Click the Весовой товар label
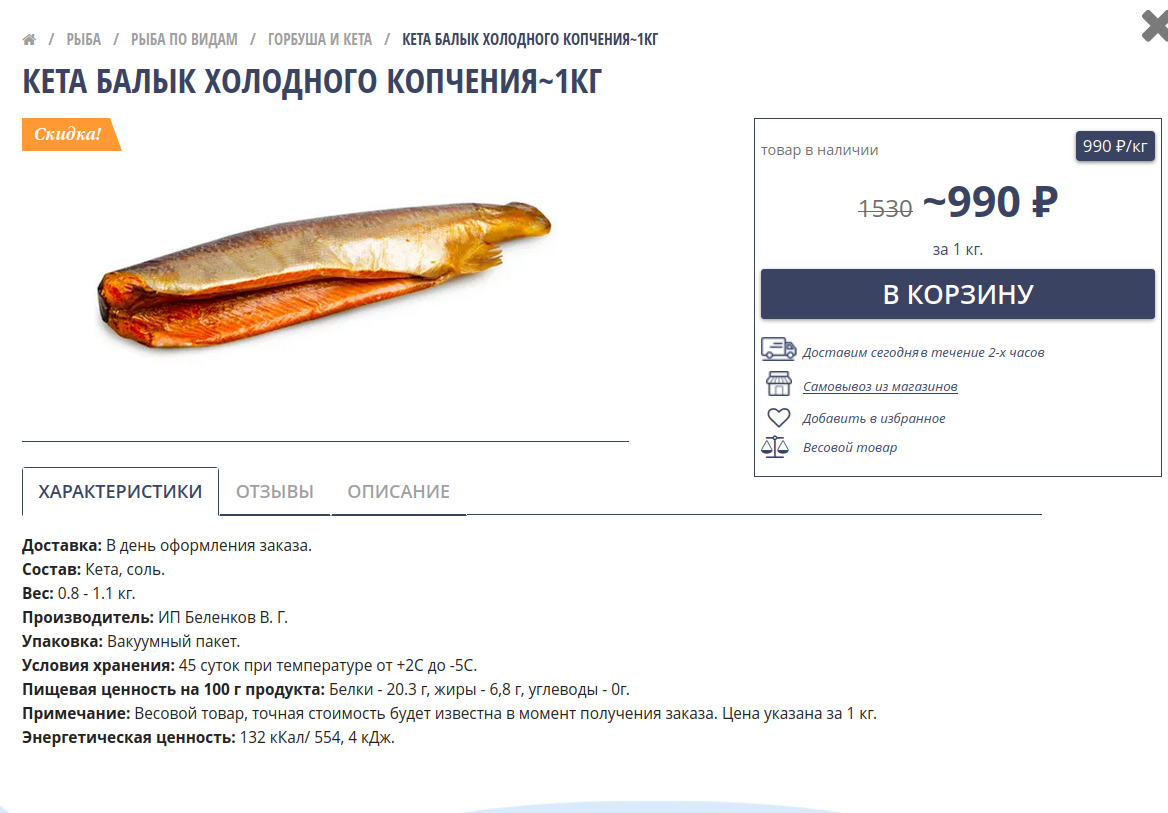 pos(849,447)
